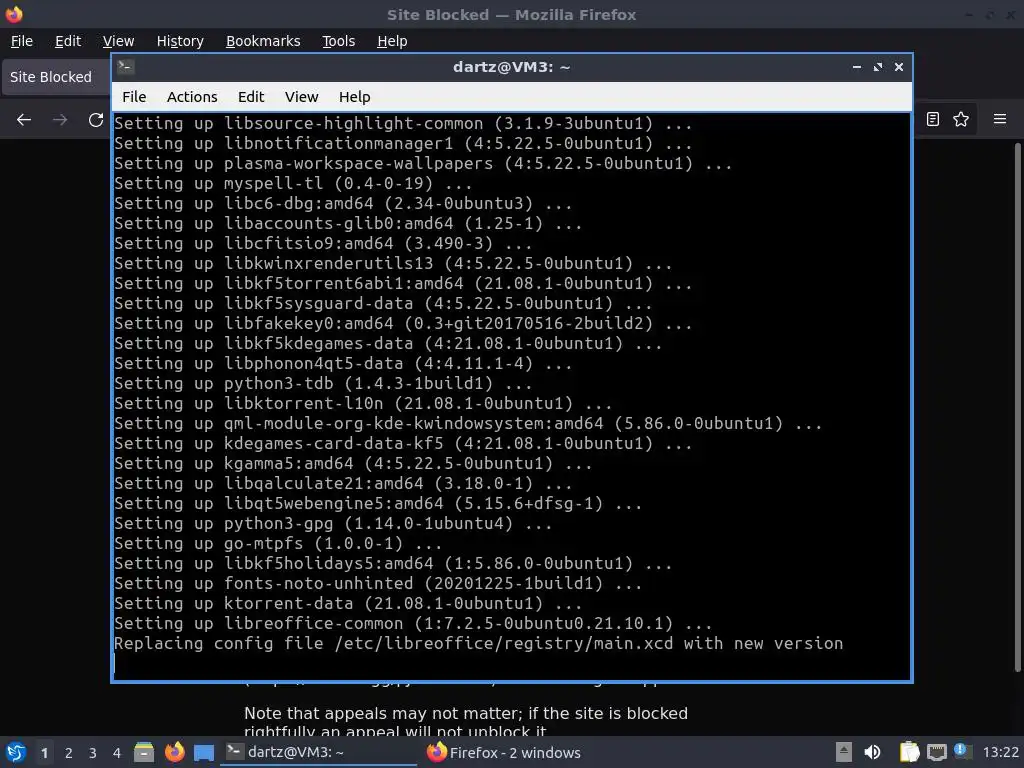Click 'Setting up plasma-workspace-wallpapers' line
1024x768 pixels.
[423, 163]
